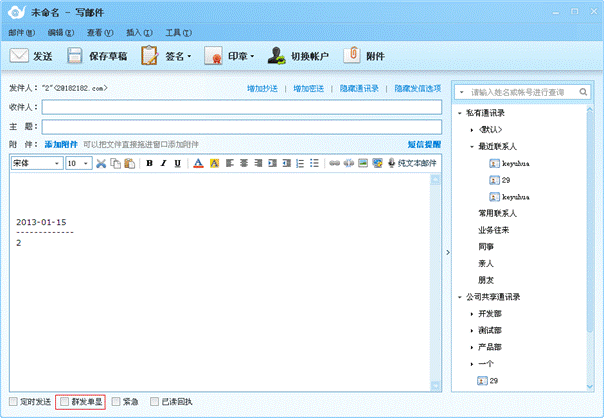Click the font color button
This screenshot has width=604, height=418.
198,163
